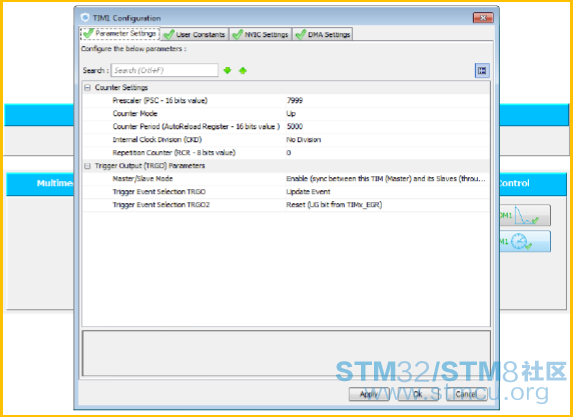Toggle the description panel icon right of search
The image size is (573, 417).
click(x=482, y=71)
